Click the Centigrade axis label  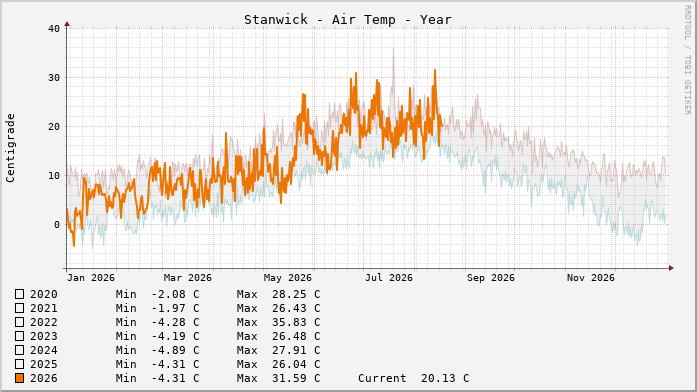[x=10, y=148]
